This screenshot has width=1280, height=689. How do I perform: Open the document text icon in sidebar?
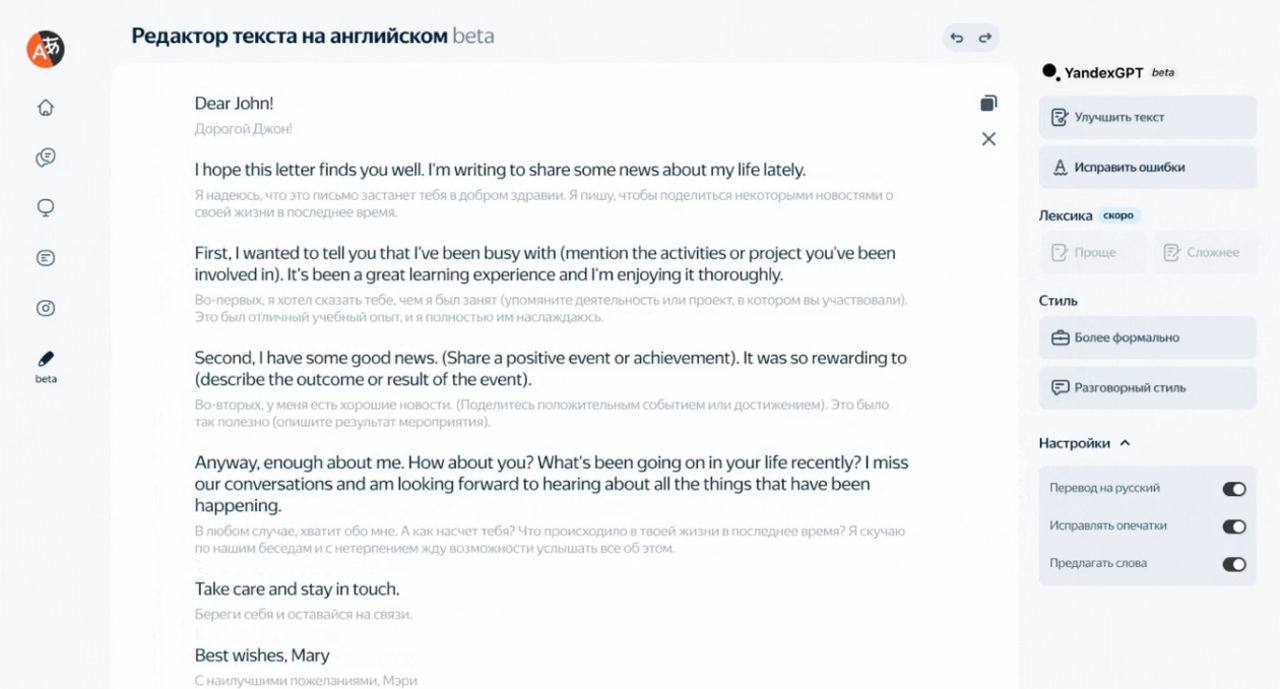[45, 258]
